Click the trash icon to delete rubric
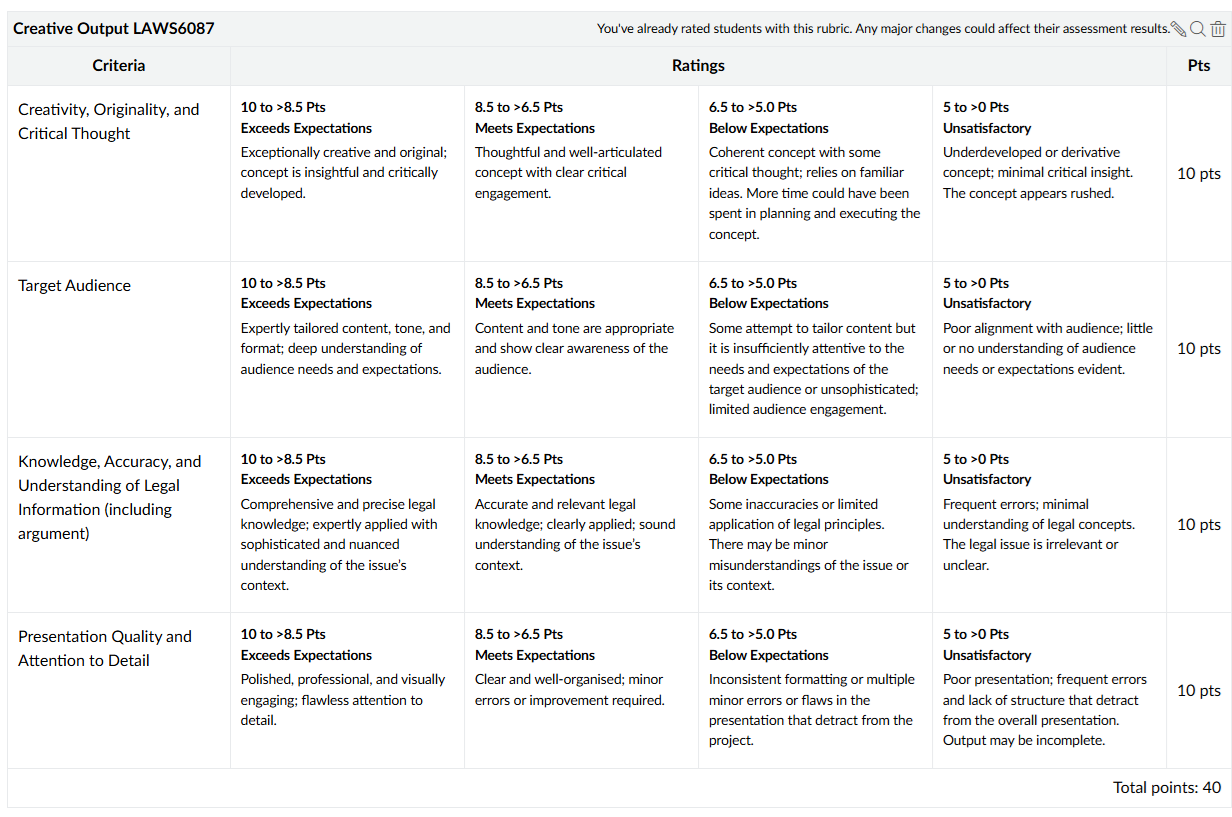The width and height of the screenshot is (1232, 817). (x=1217, y=29)
